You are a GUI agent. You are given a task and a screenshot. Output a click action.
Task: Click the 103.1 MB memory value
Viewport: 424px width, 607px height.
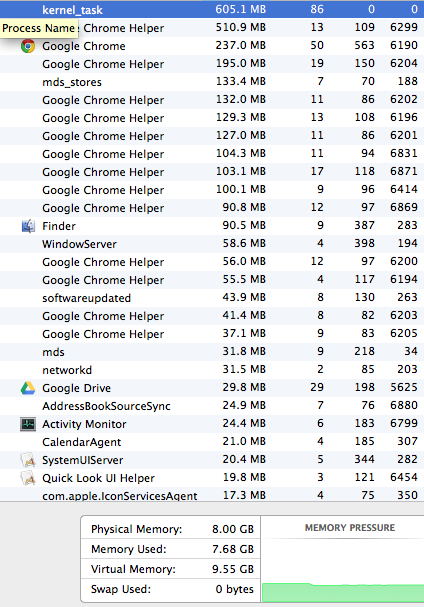[241, 171]
